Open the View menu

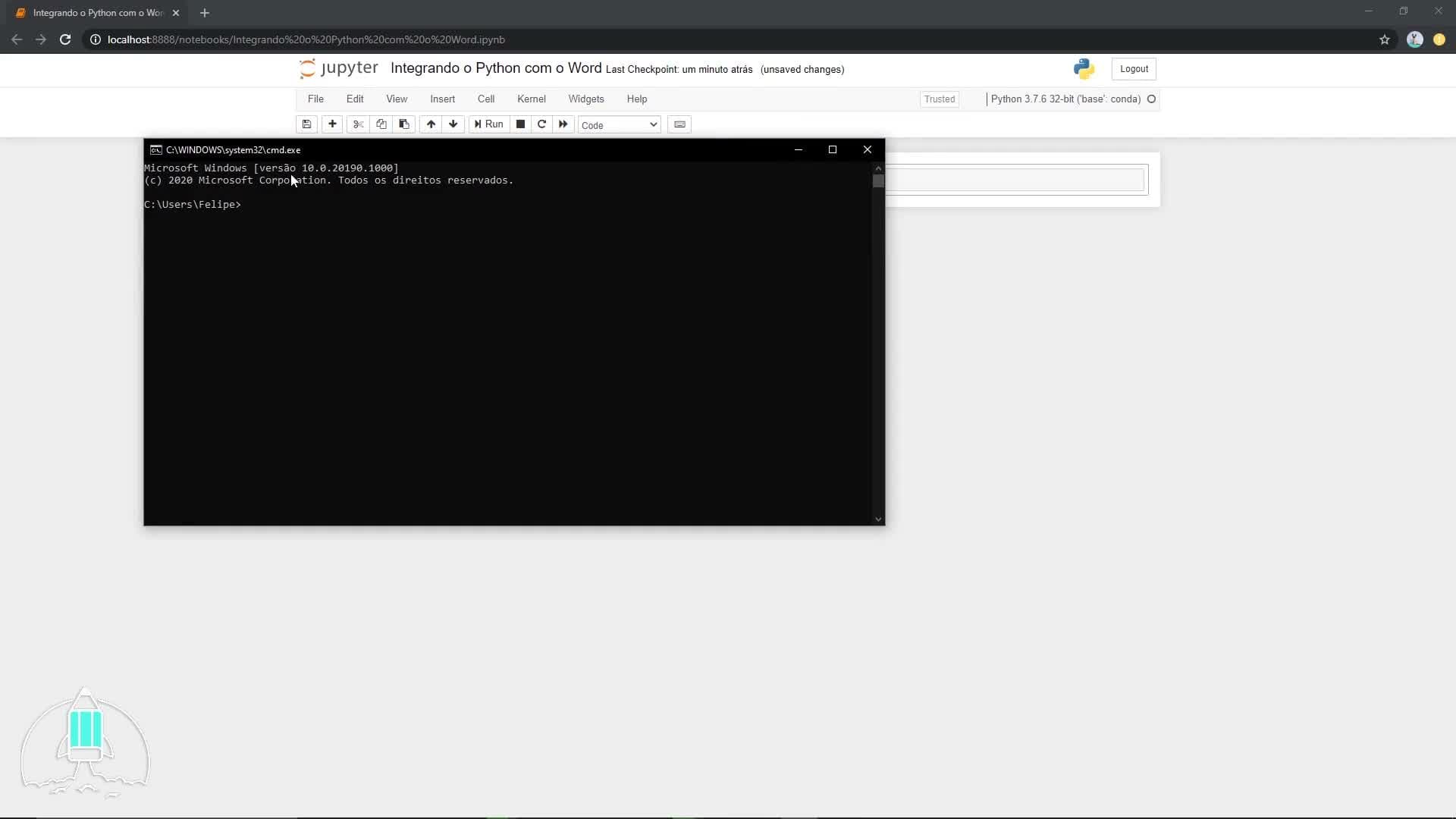click(397, 99)
